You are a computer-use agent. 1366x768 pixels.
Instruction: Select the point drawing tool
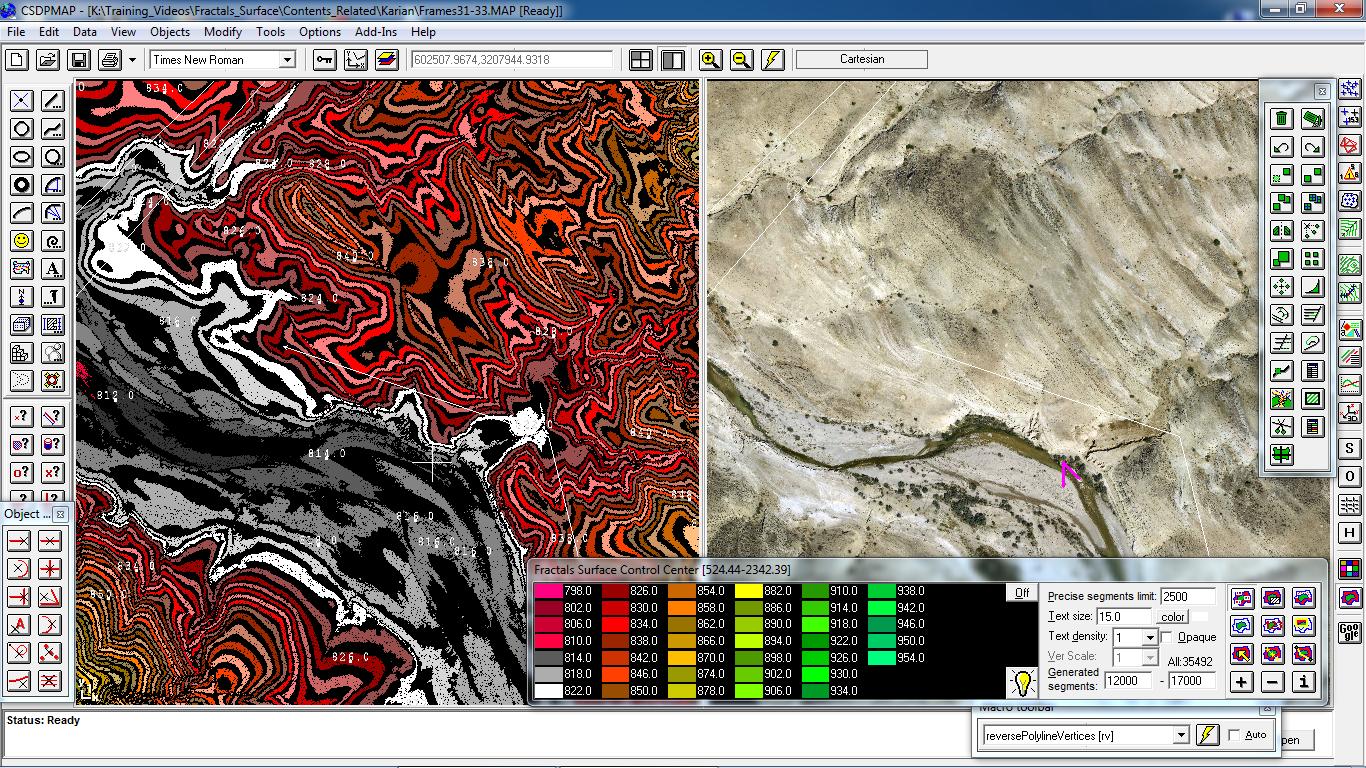point(21,101)
